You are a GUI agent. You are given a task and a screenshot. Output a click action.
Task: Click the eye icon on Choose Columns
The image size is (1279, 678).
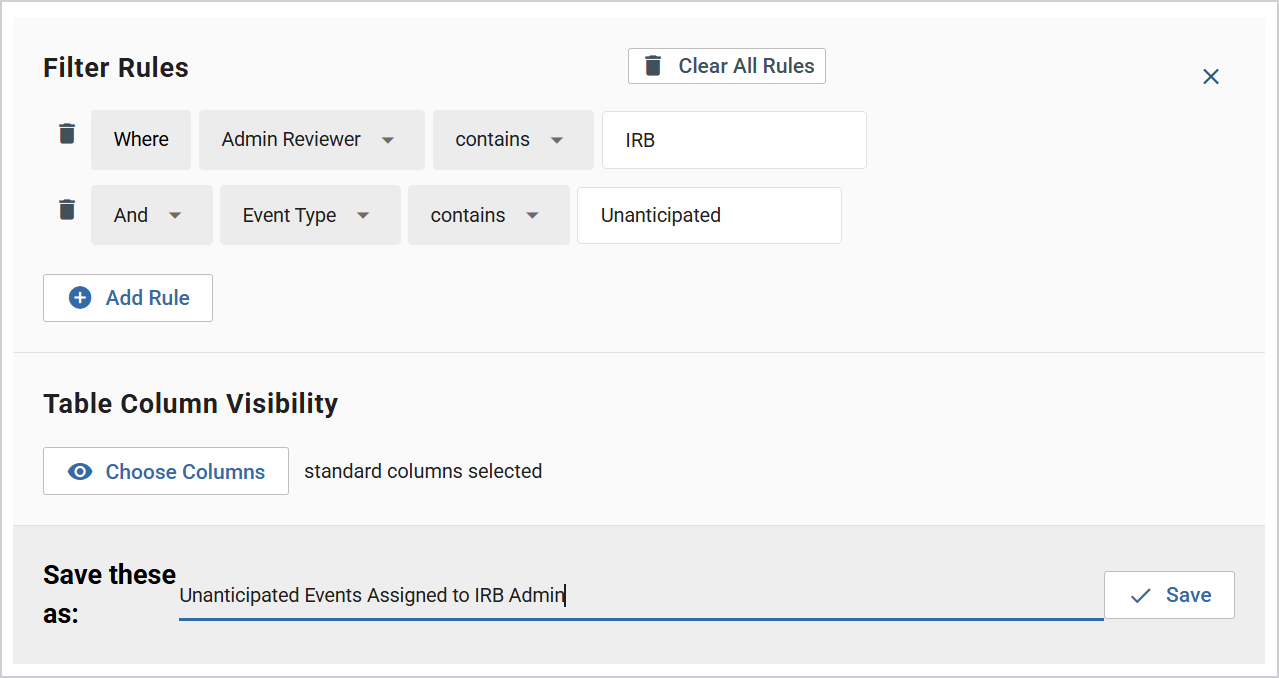click(x=80, y=472)
